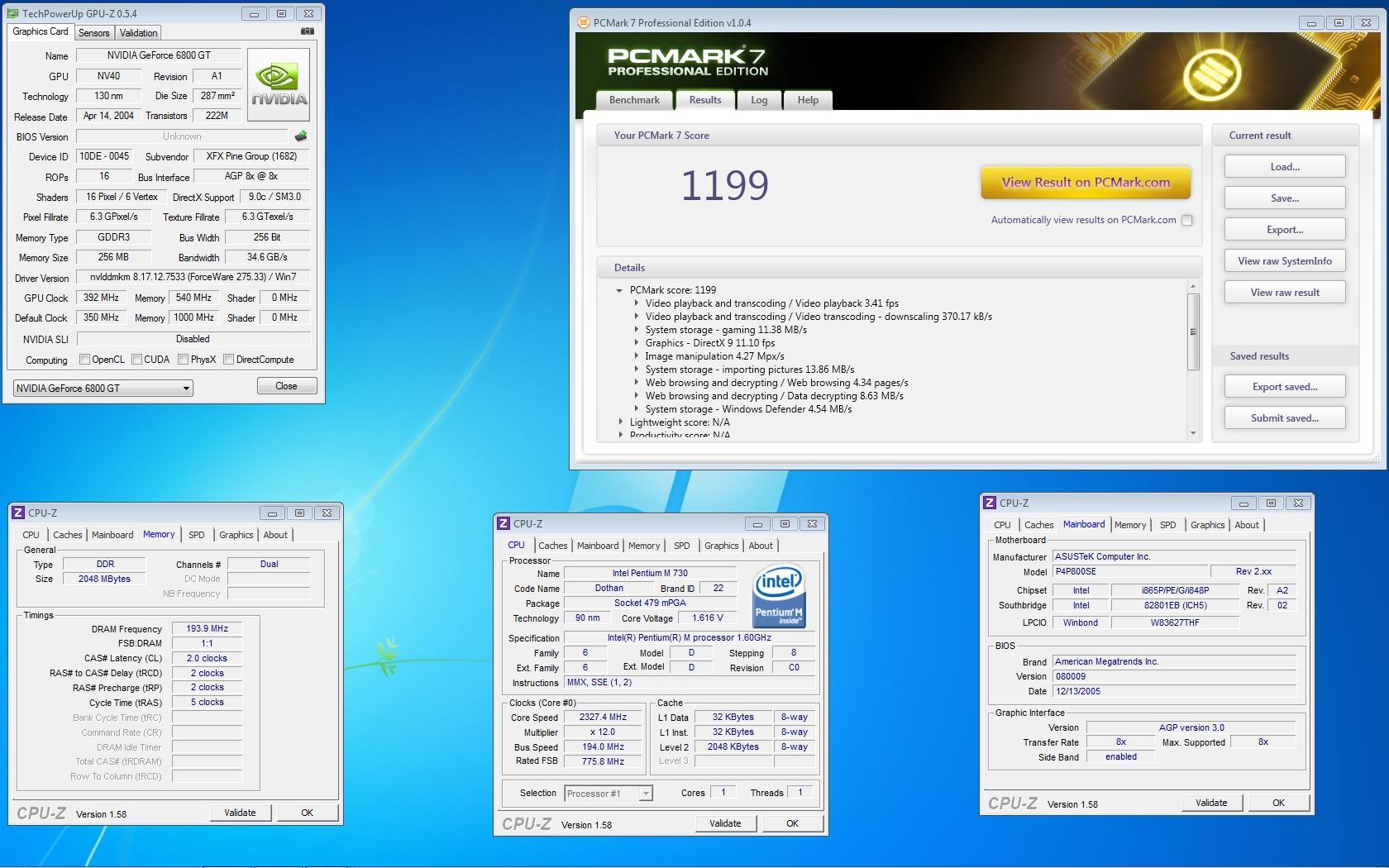1389x868 pixels.
Task: Click the processor CPU-Z window title icon
Action: pos(504,523)
